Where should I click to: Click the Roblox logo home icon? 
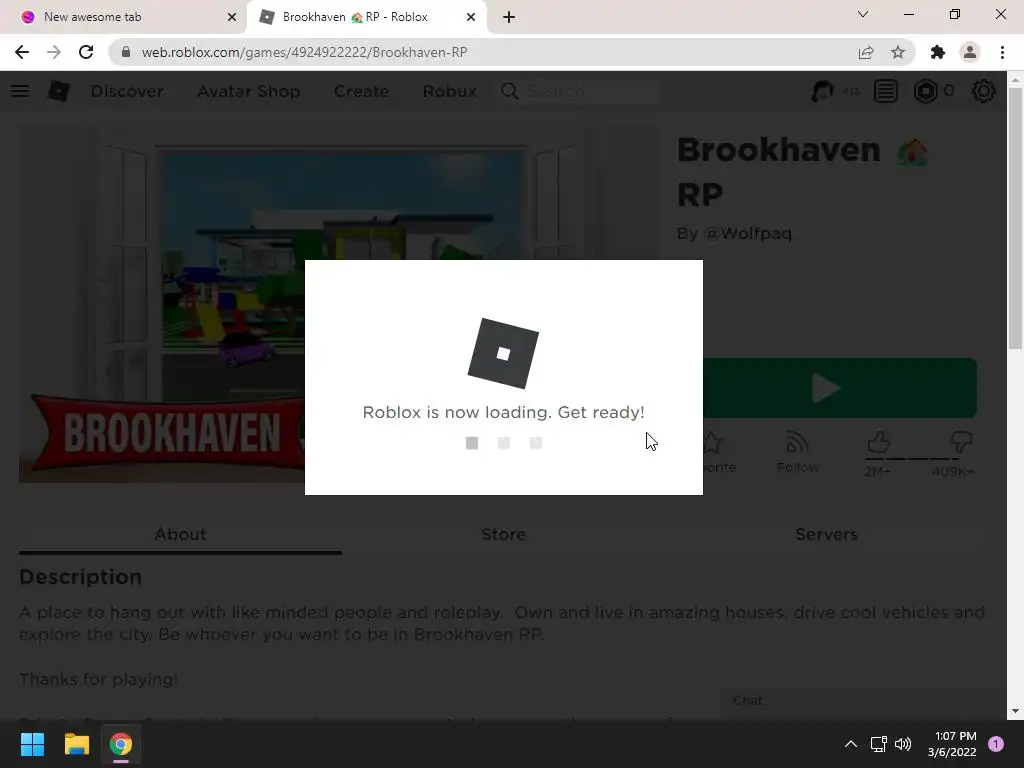58,91
